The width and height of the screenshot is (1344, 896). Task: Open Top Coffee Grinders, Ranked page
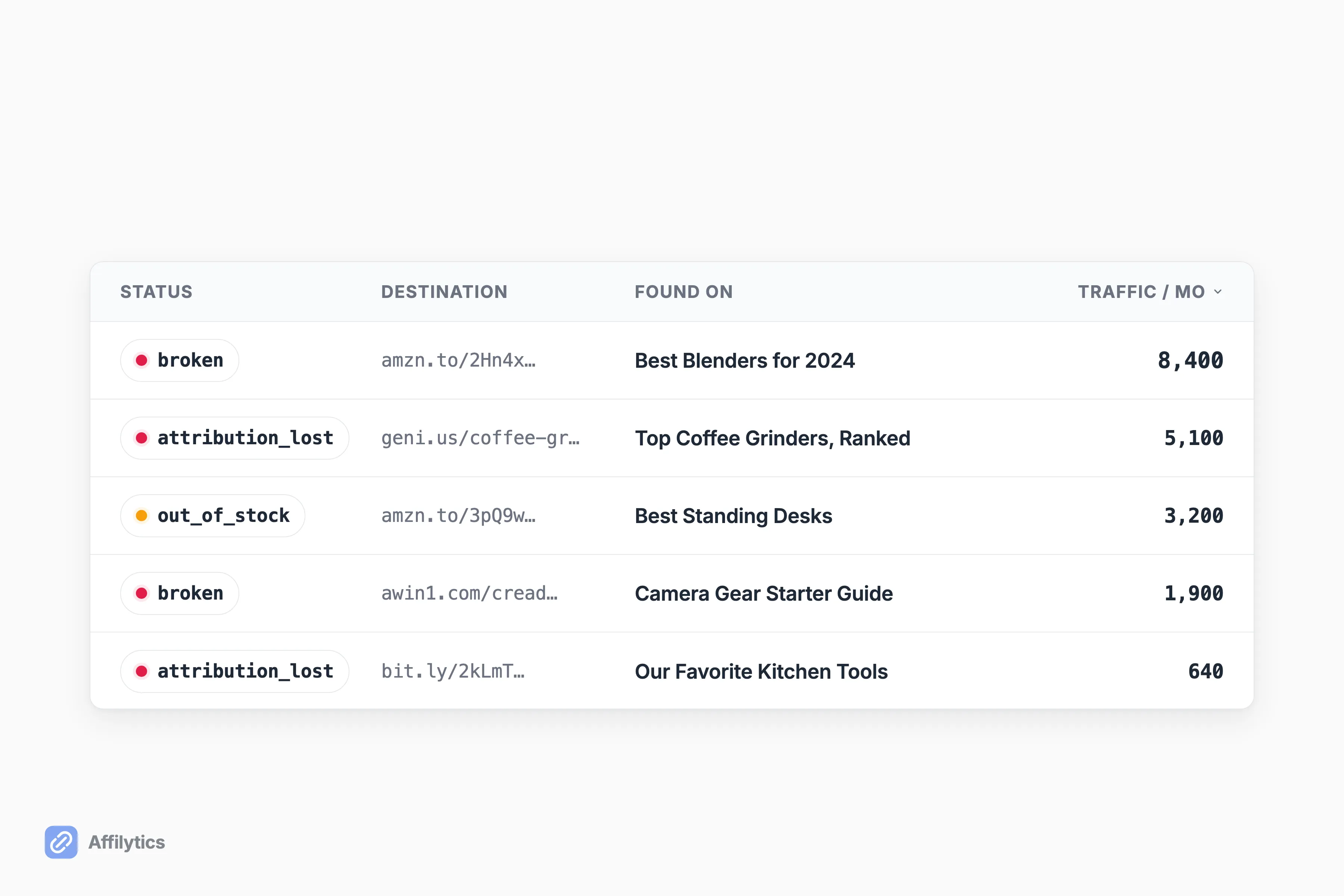click(772, 438)
